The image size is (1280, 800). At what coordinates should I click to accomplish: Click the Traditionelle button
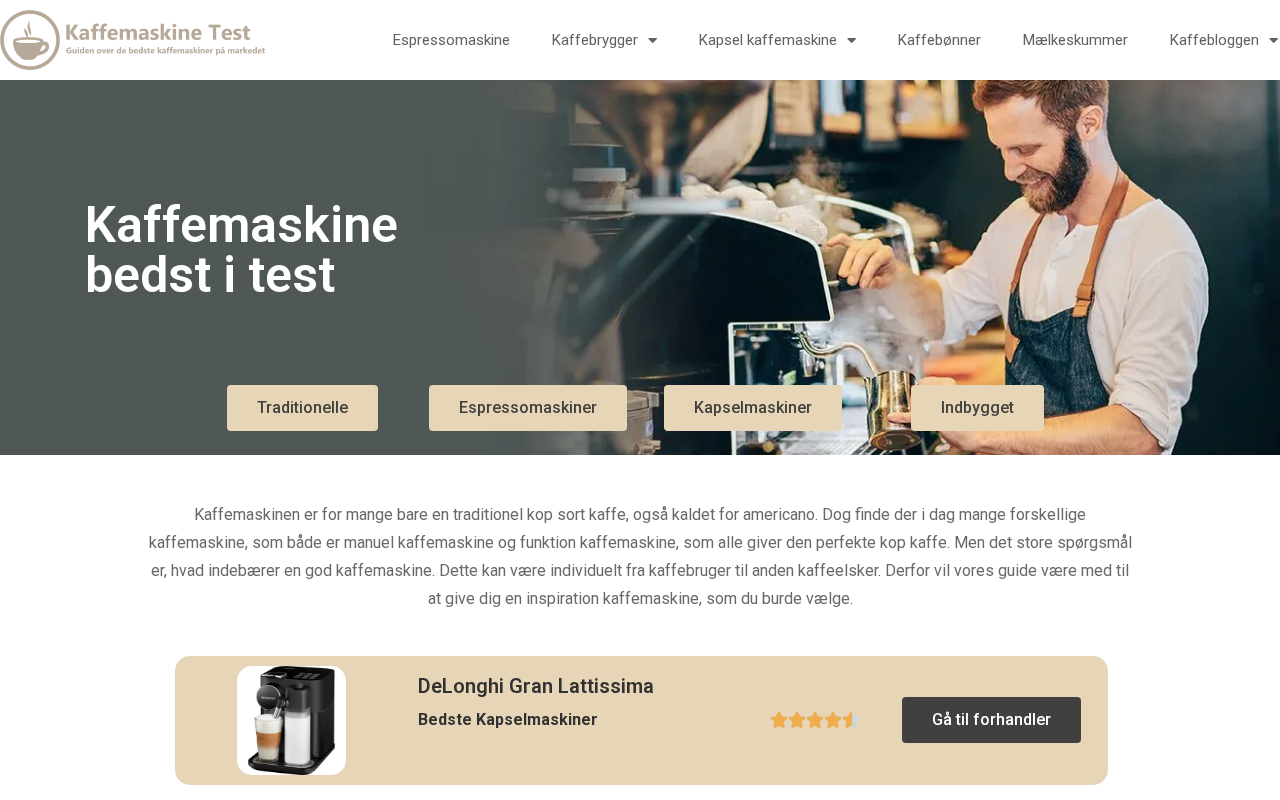(302, 408)
